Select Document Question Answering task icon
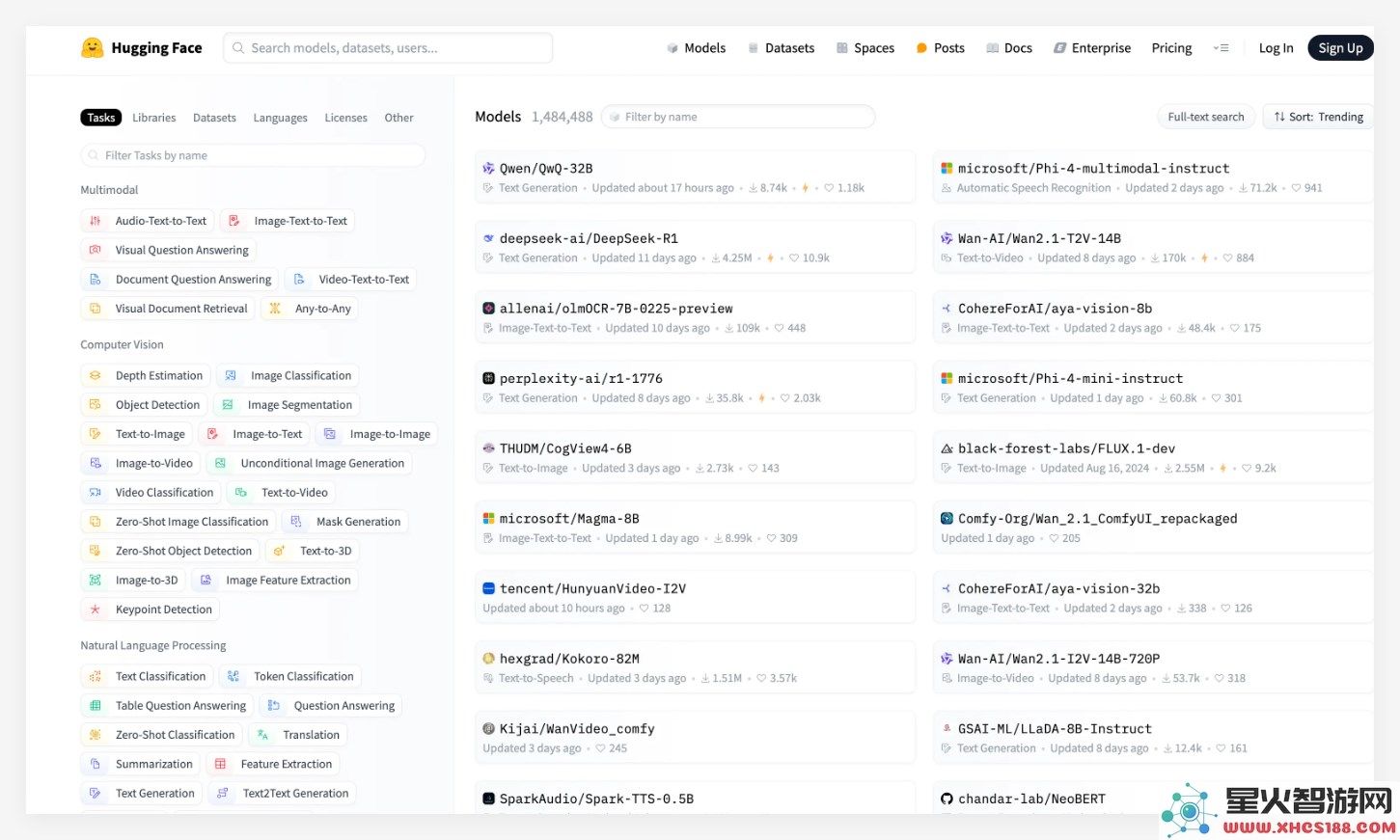 point(96,280)
